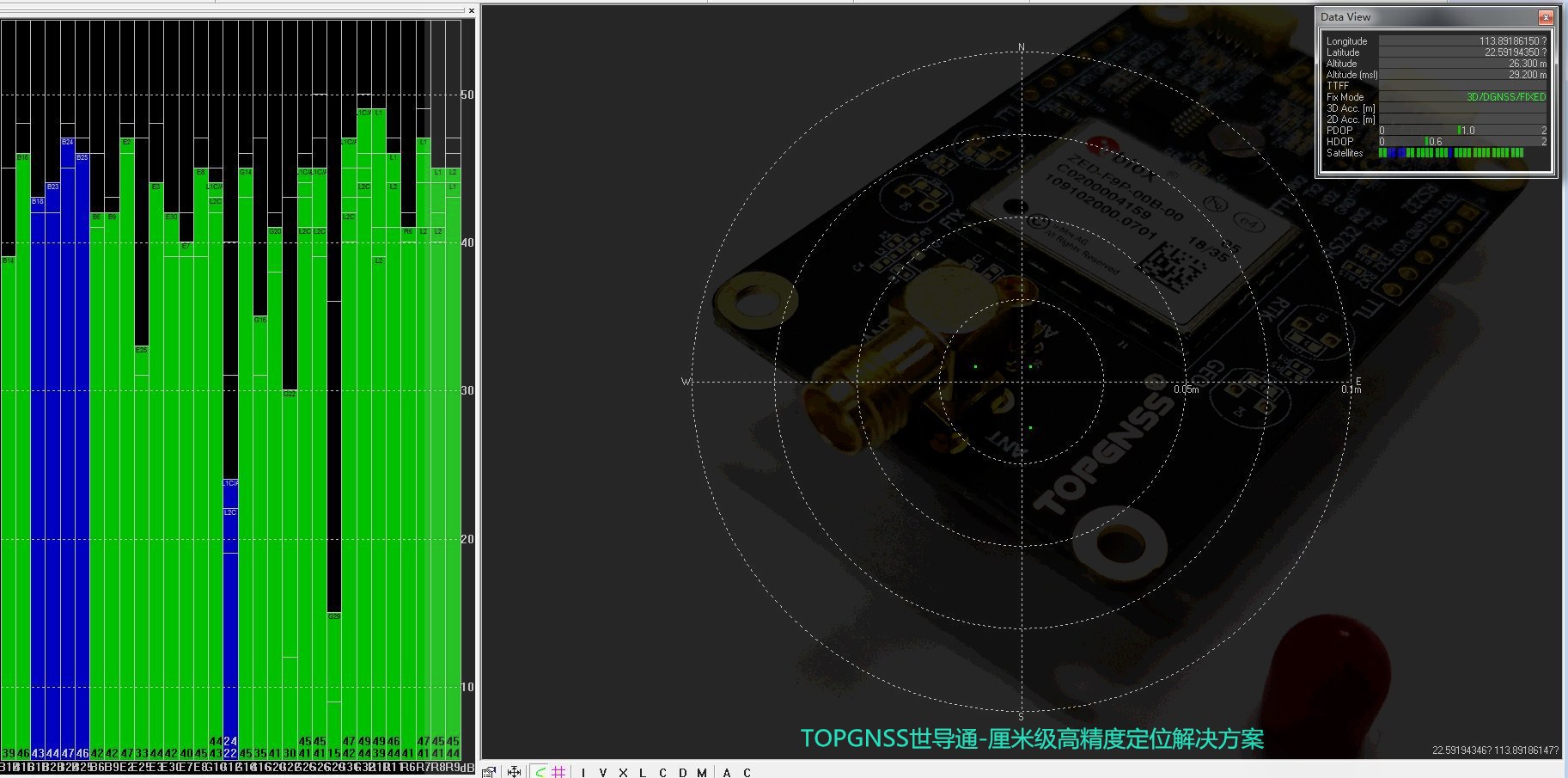Click the chart properties icon in the bottom toolbar
This screenshot has width=1568, height=778.
pyautogui.click(x=488, y=771)
